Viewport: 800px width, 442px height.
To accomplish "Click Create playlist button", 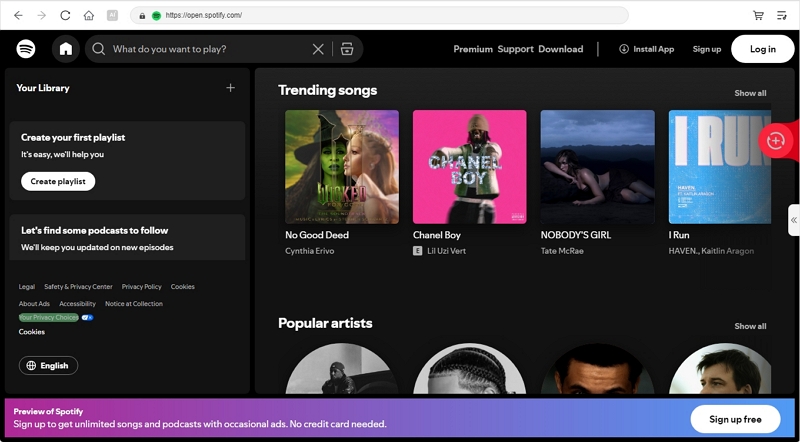I will pos(58,181).
